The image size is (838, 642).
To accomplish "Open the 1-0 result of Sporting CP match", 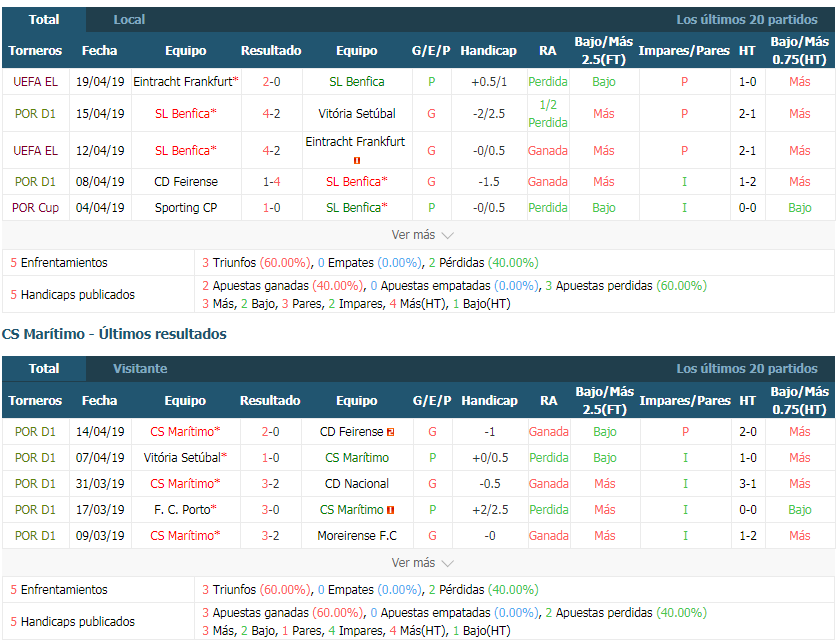I will point(271,208).
